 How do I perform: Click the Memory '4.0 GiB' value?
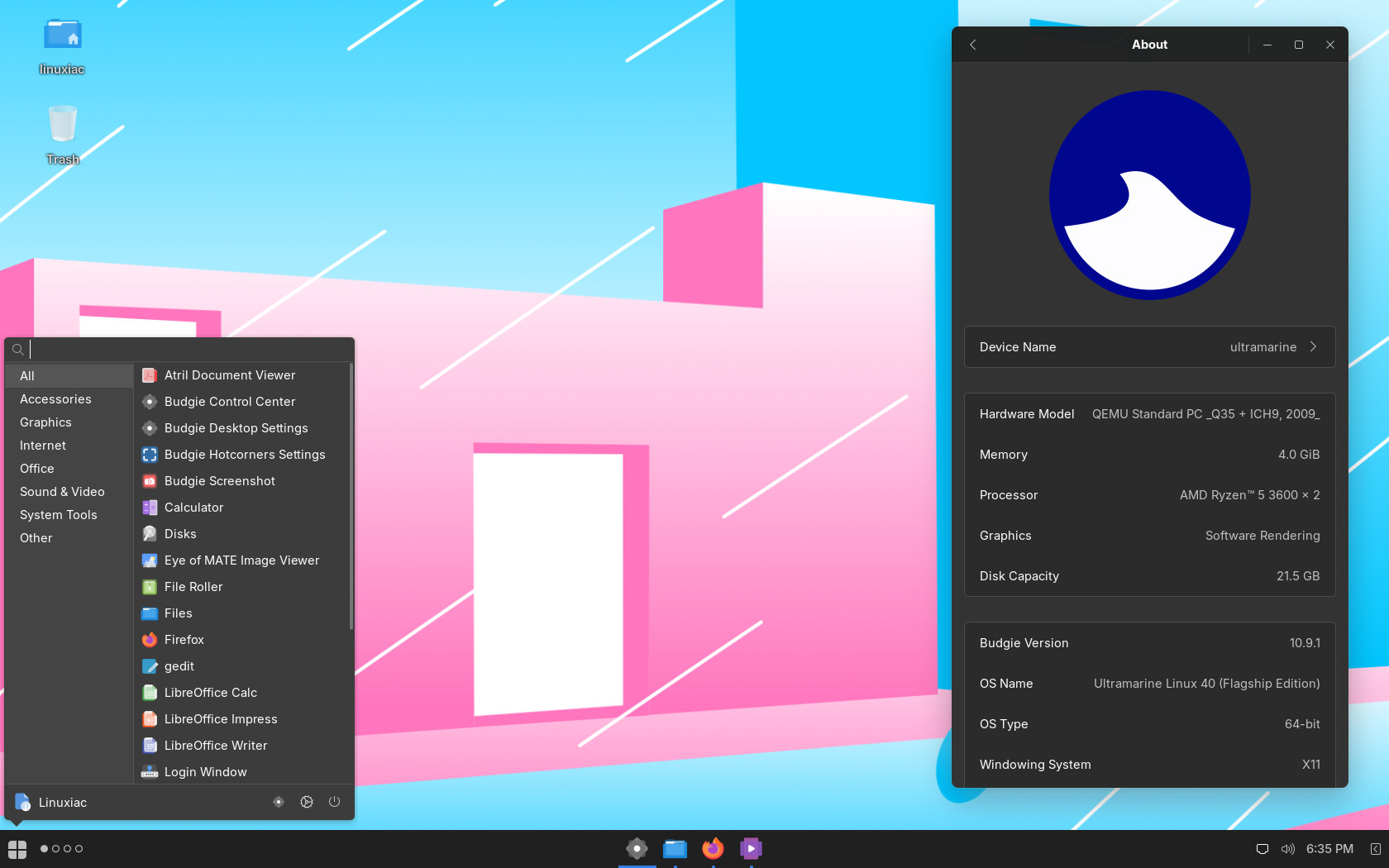(1299, 455)
